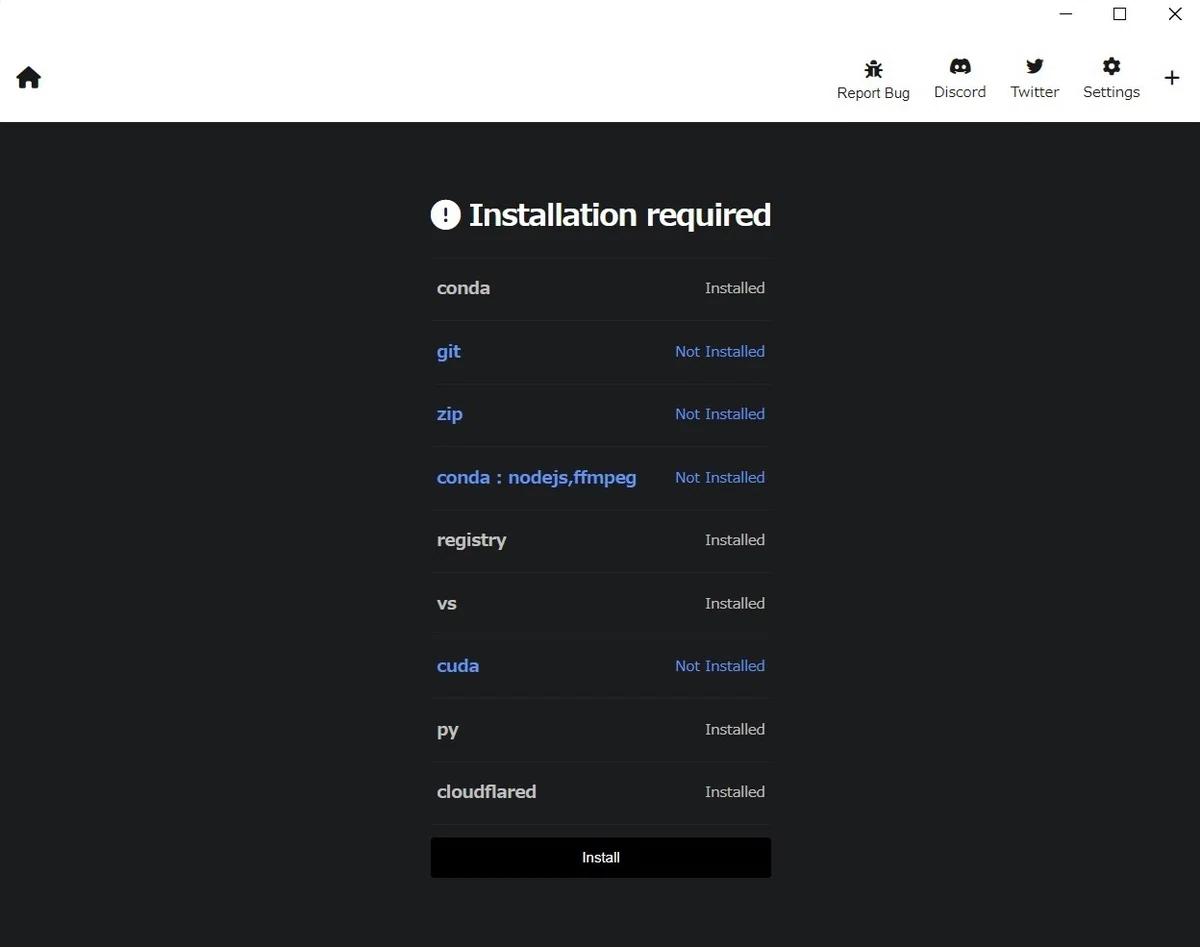Click Installed status for py
Viewport: 1200px width, 947px height.
click(x=735, y=730)
